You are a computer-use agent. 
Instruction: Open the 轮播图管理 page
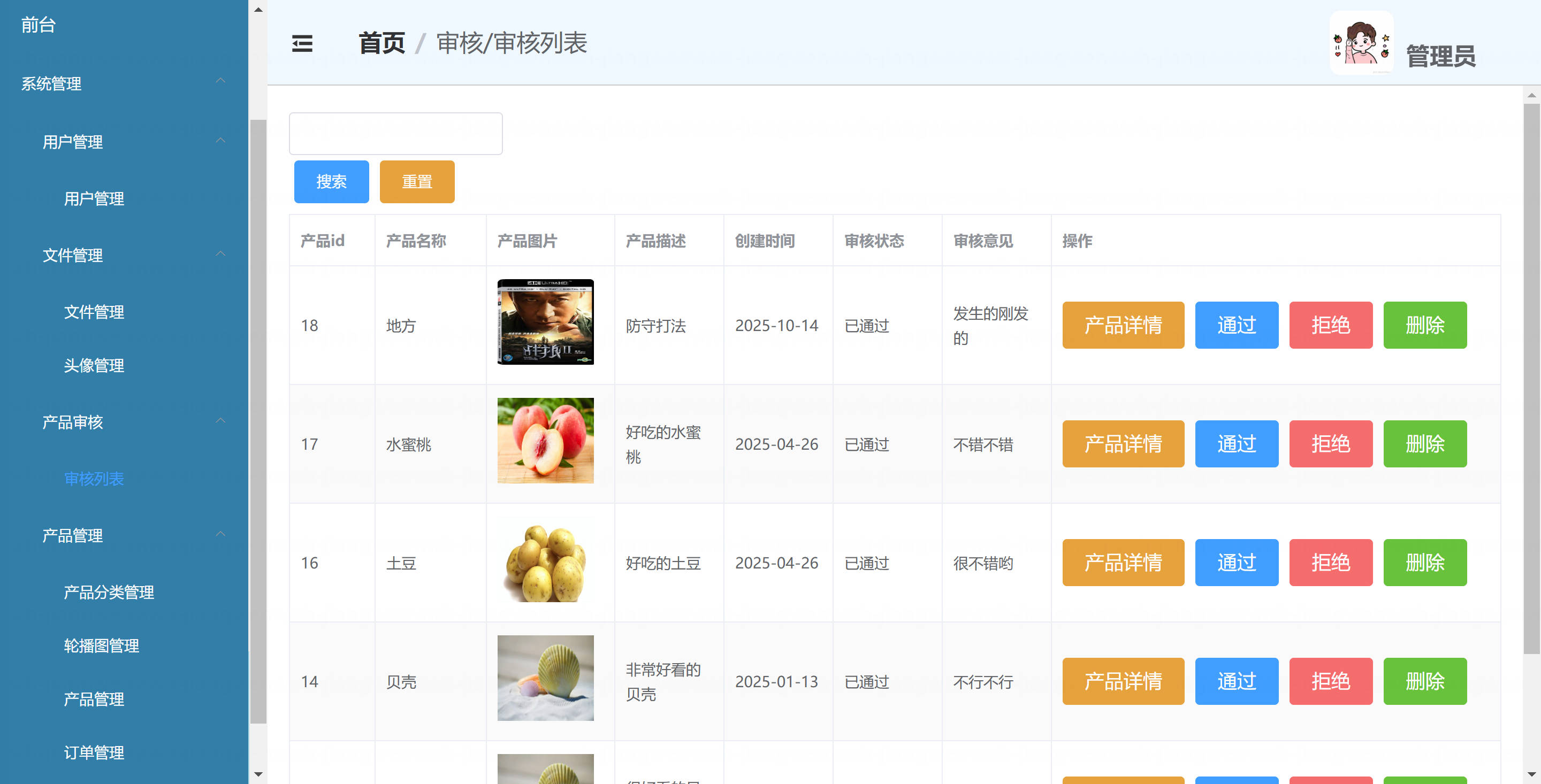point(102,646)
